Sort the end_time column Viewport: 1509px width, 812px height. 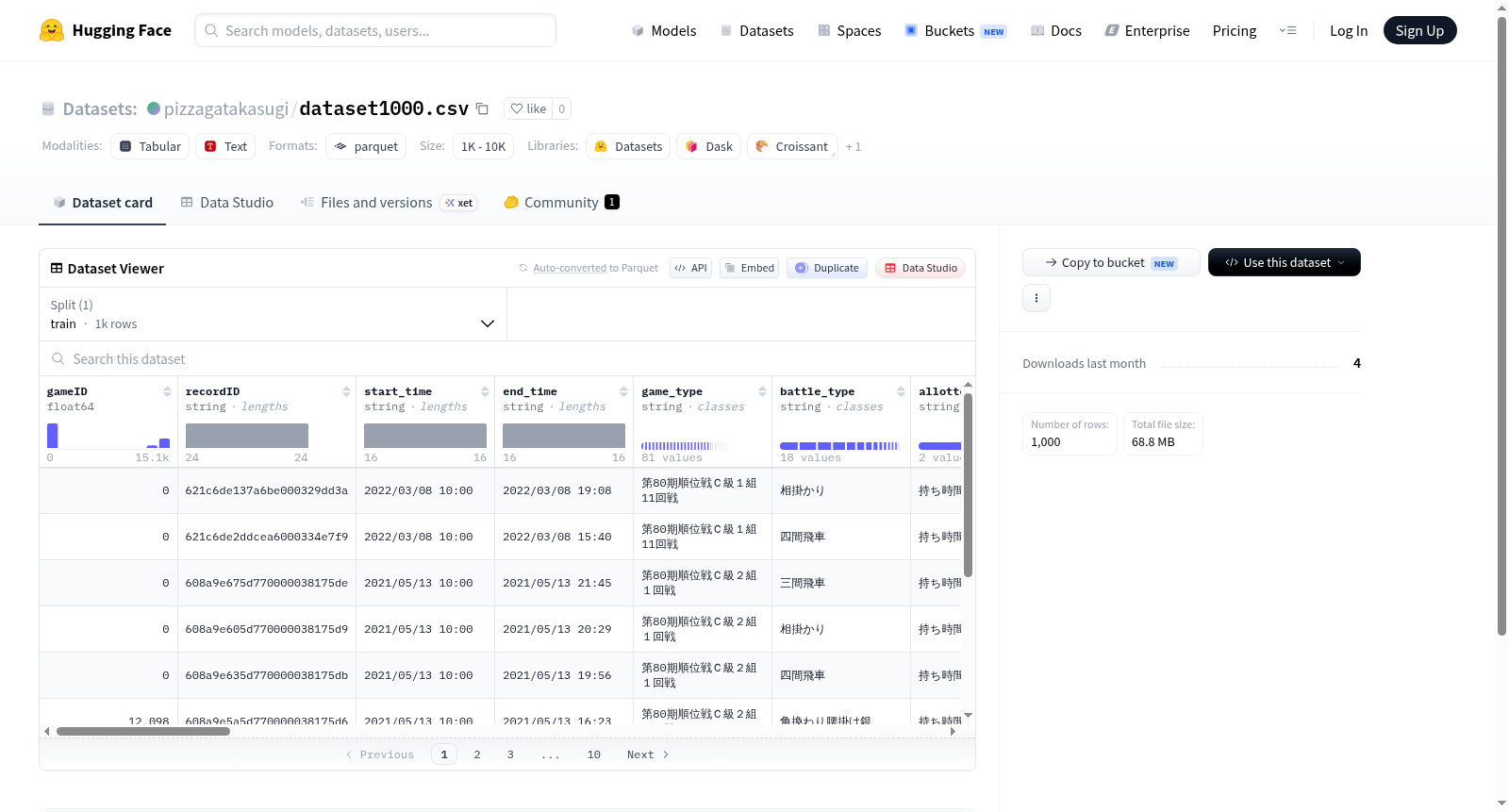pyautogui.click(x=623, y=391)
